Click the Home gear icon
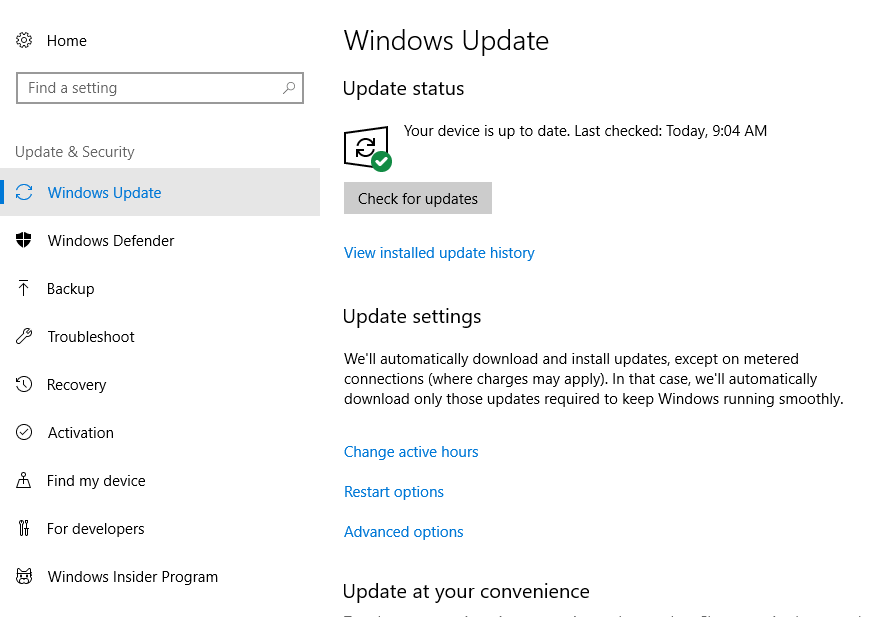887x617 pixels. click(x=24, y=40)
